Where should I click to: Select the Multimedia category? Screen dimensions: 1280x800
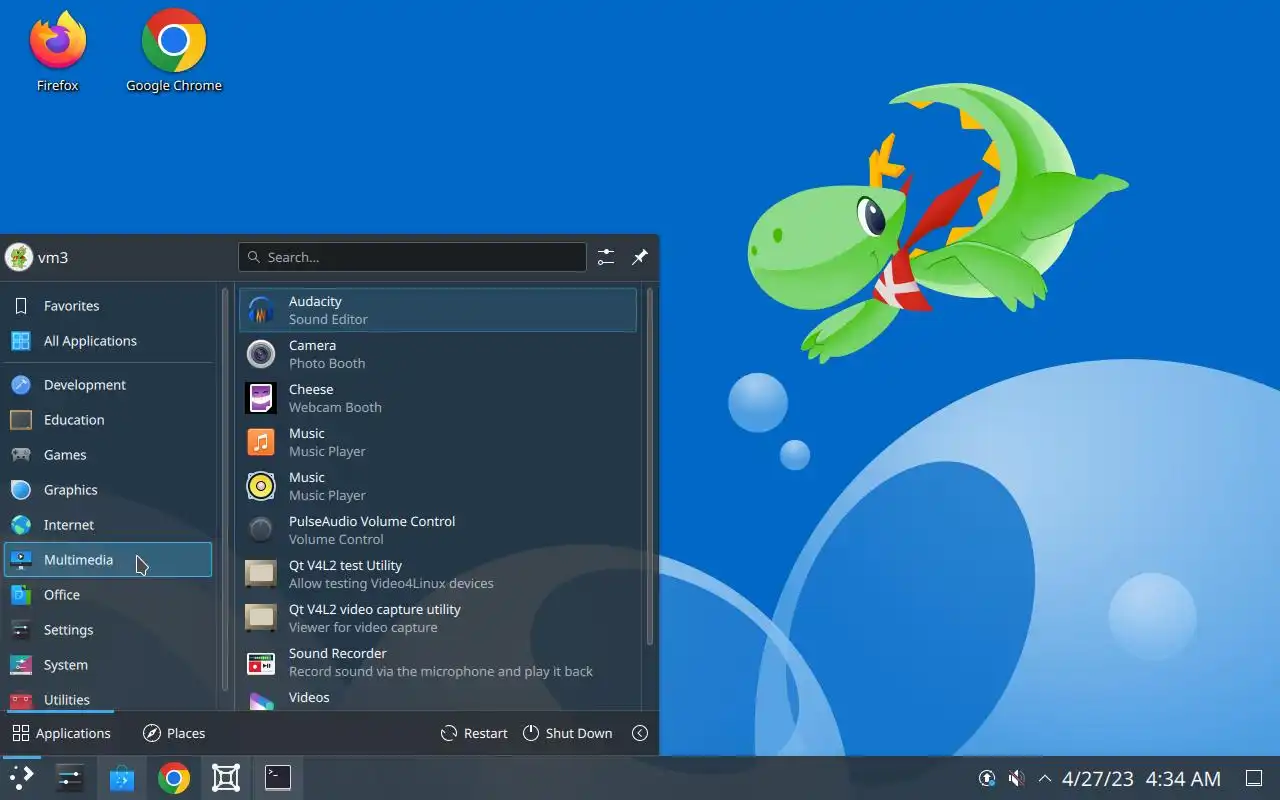click(108, 560)
